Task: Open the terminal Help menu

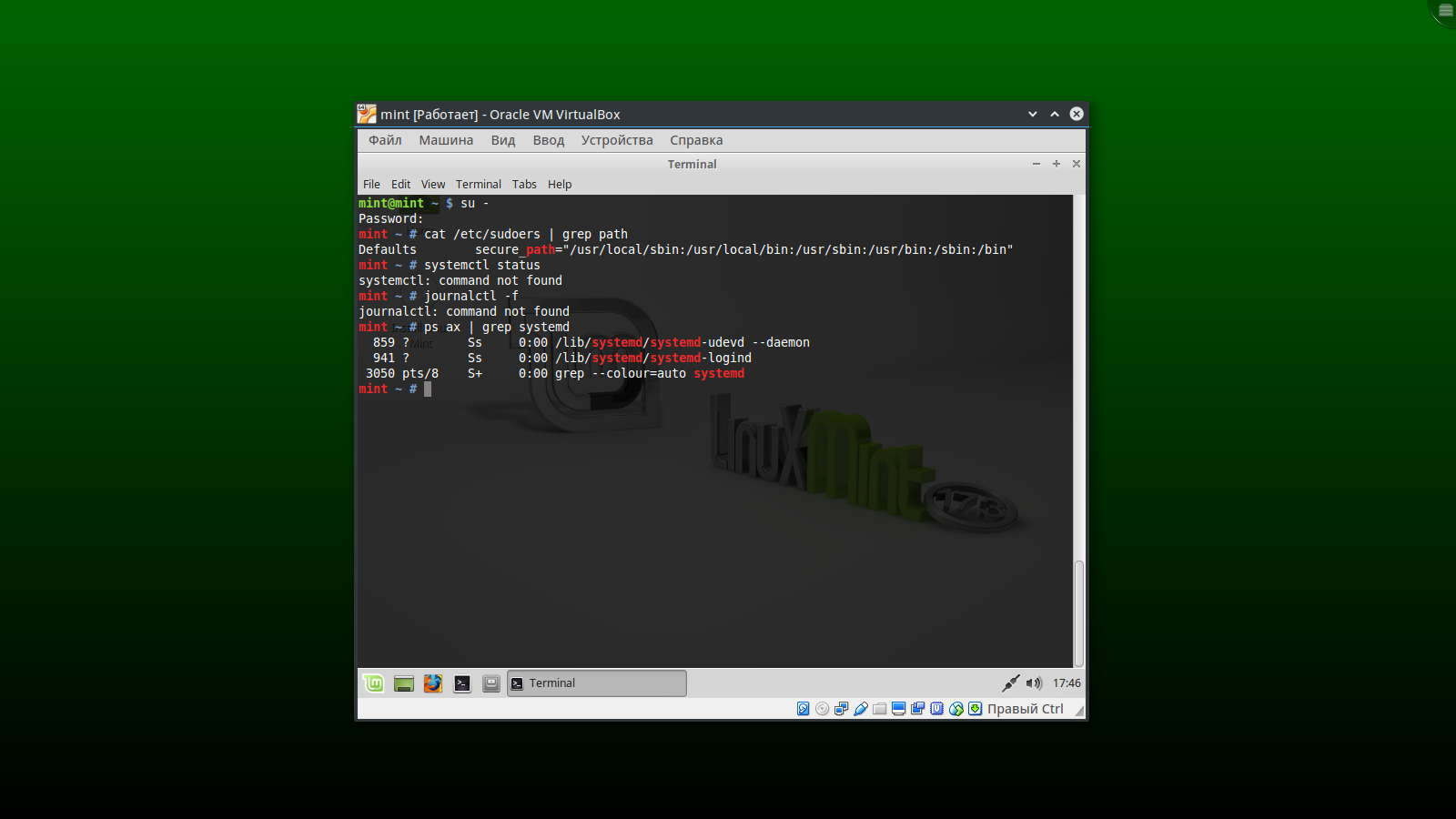Action: click(560, 184)
